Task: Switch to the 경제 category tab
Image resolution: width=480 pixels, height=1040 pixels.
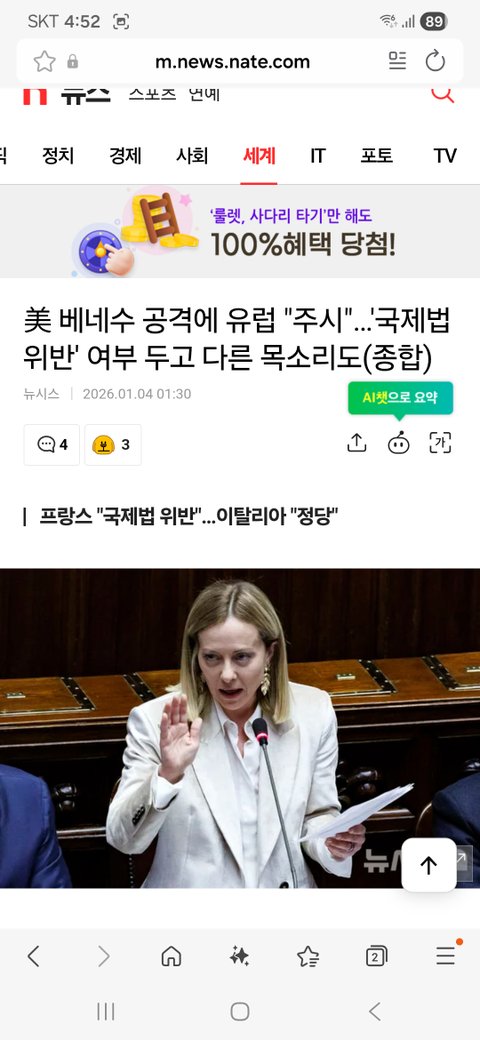Action: pyautogui.click(x=125, y=156)
